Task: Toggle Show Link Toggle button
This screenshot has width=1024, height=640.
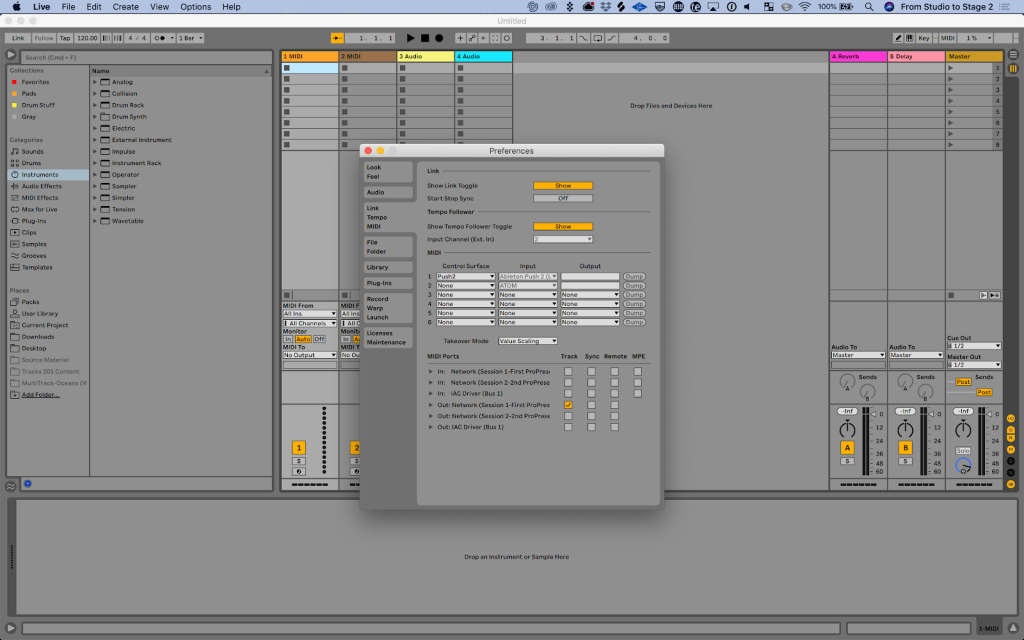Action: (563, 185)
